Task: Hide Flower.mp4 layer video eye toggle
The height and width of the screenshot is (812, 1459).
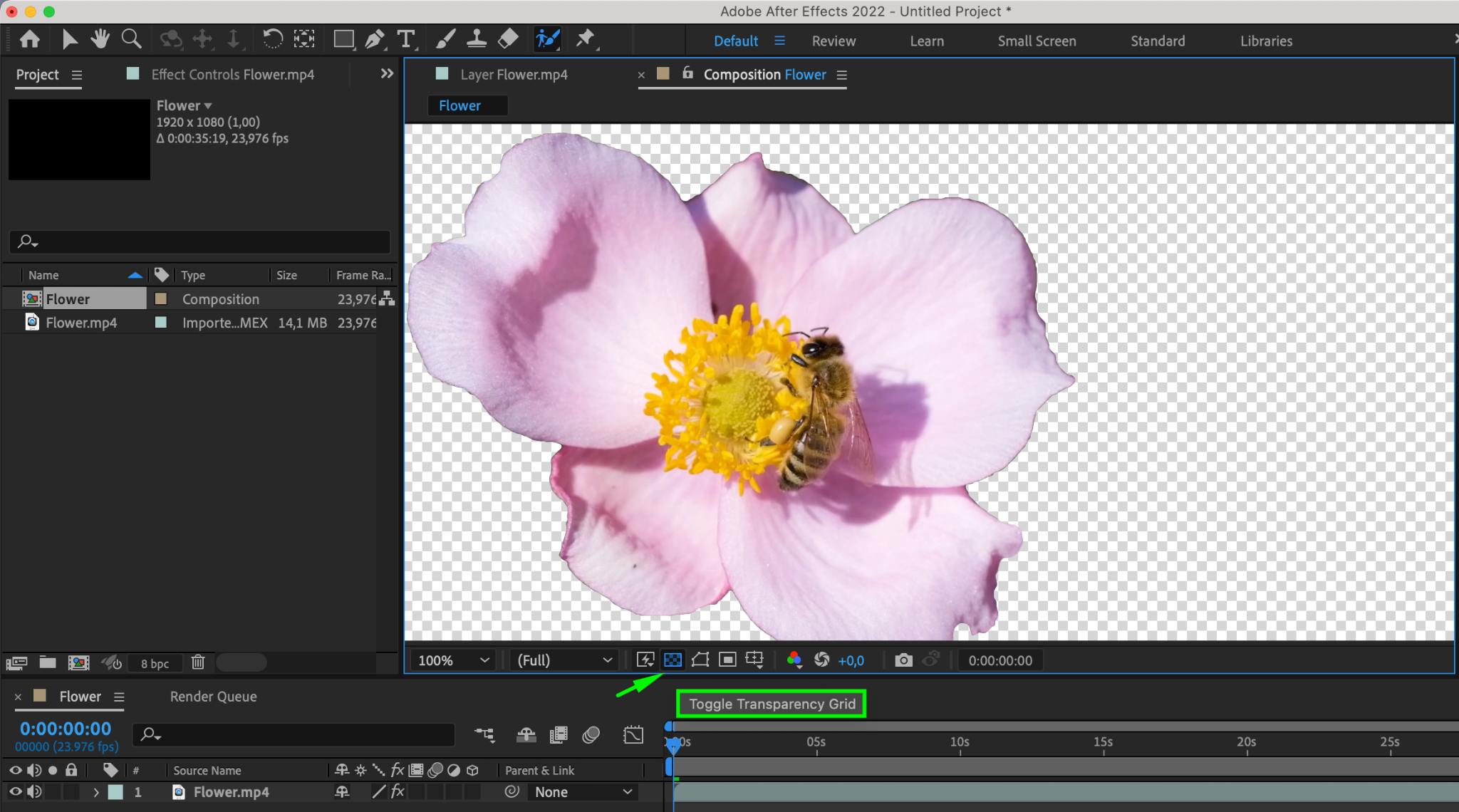Action: coord(15,791)
